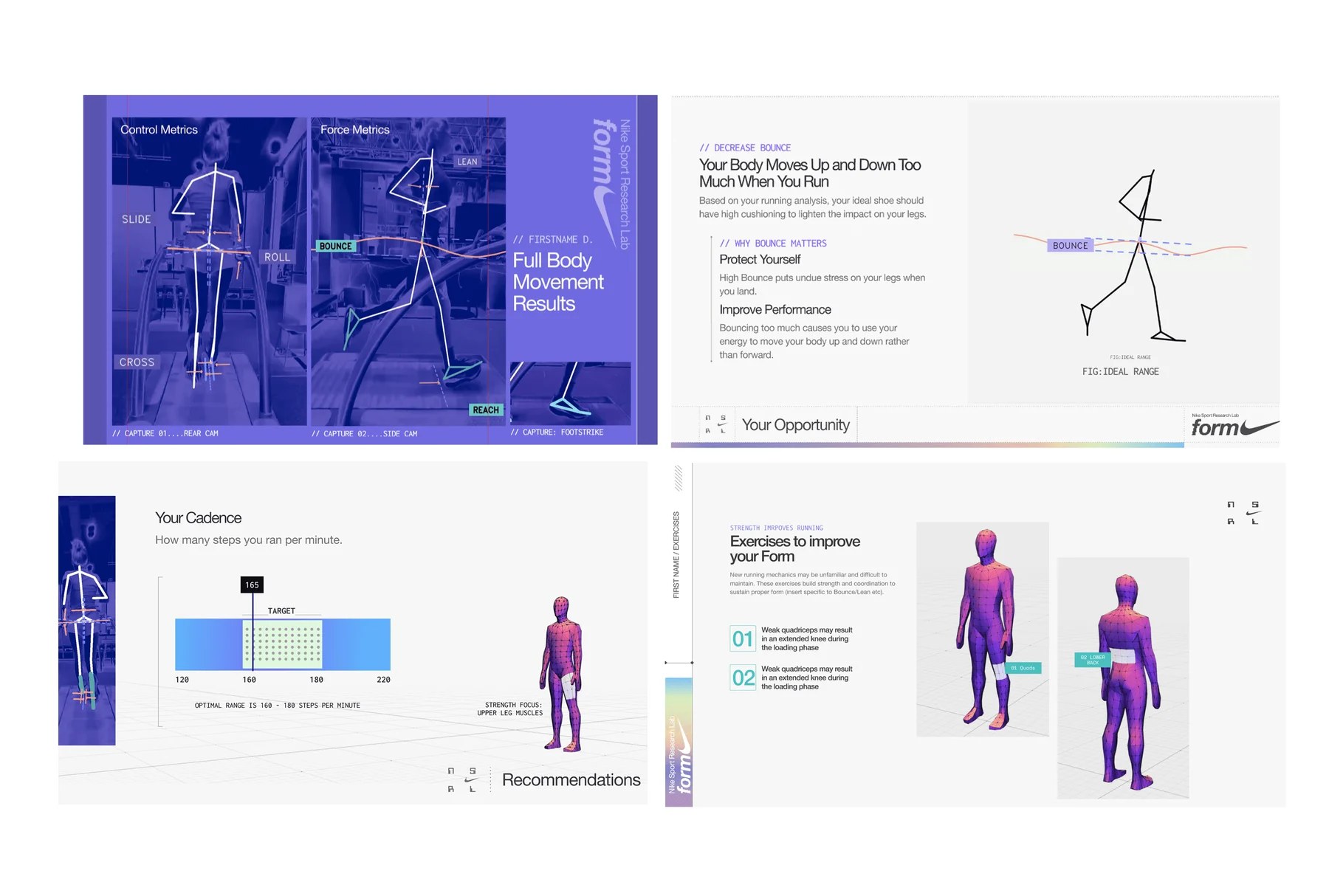Click the NSRL logo icon above the exercise figures
The image size is (1329, 896).
[1243, 513]
